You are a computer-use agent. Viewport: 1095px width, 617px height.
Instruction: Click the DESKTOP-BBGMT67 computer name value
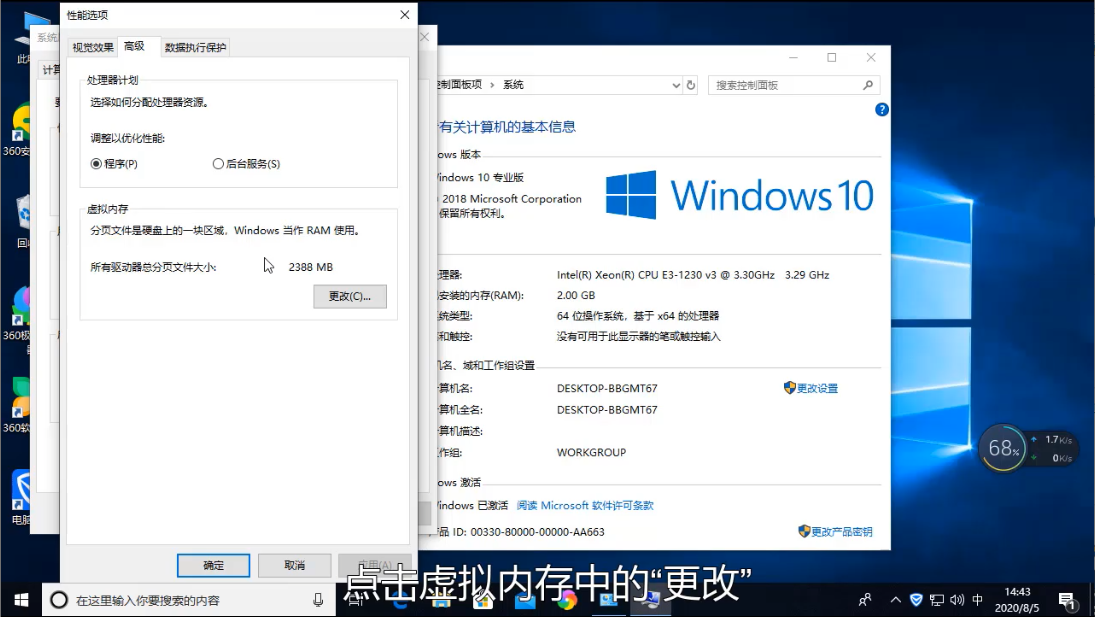point(607,388)
